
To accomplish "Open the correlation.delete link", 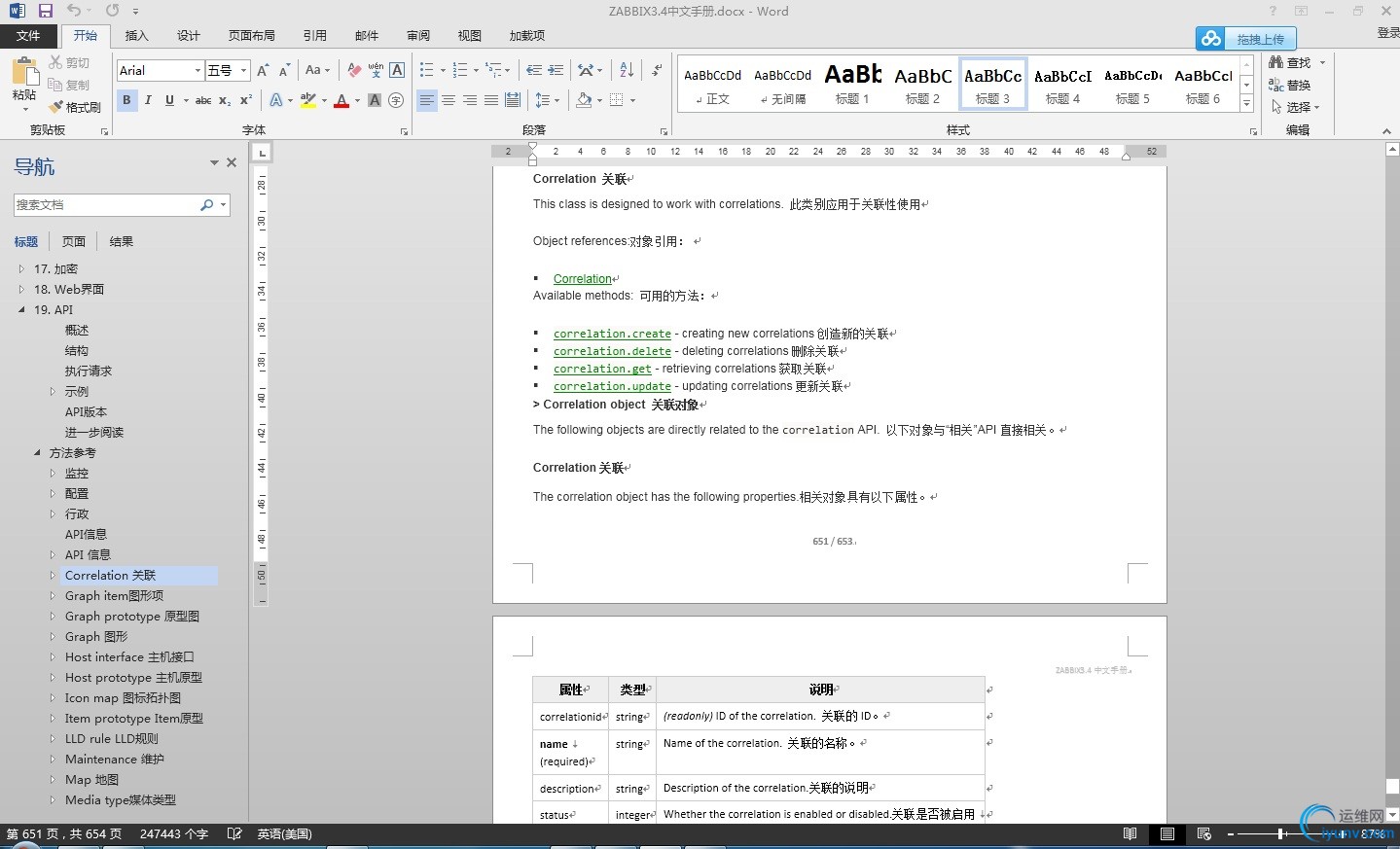I will [x=612, y=351].
